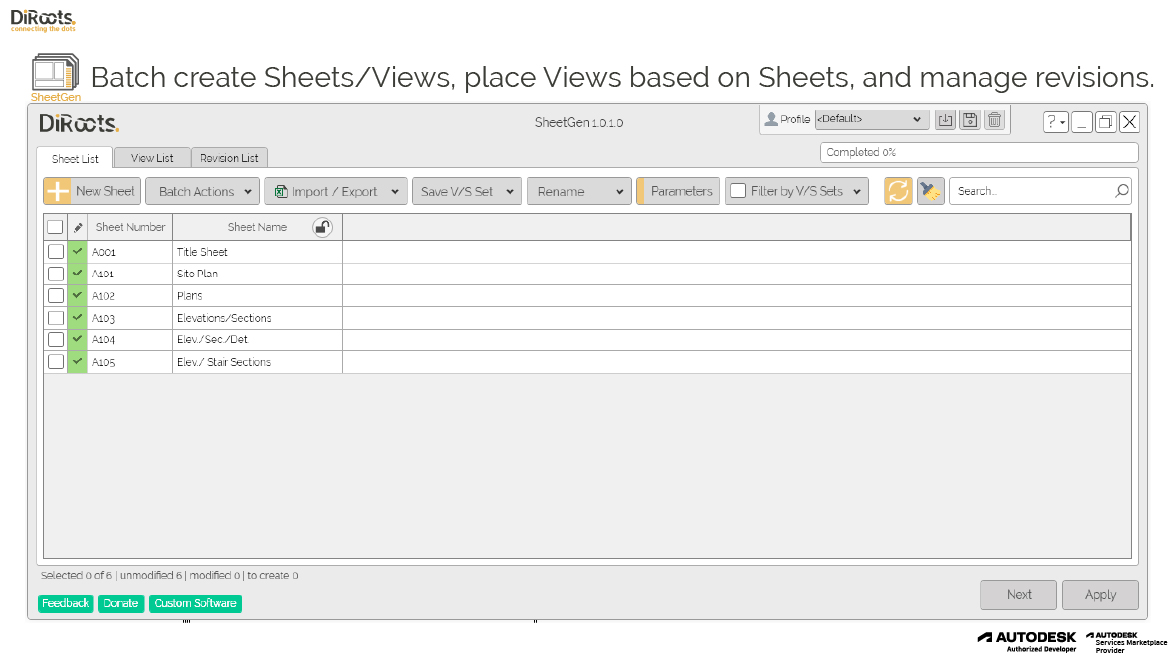Screen dimensions: 1176x662
Task: Open the help question mark menu
Action: (x=1055, y=122)
